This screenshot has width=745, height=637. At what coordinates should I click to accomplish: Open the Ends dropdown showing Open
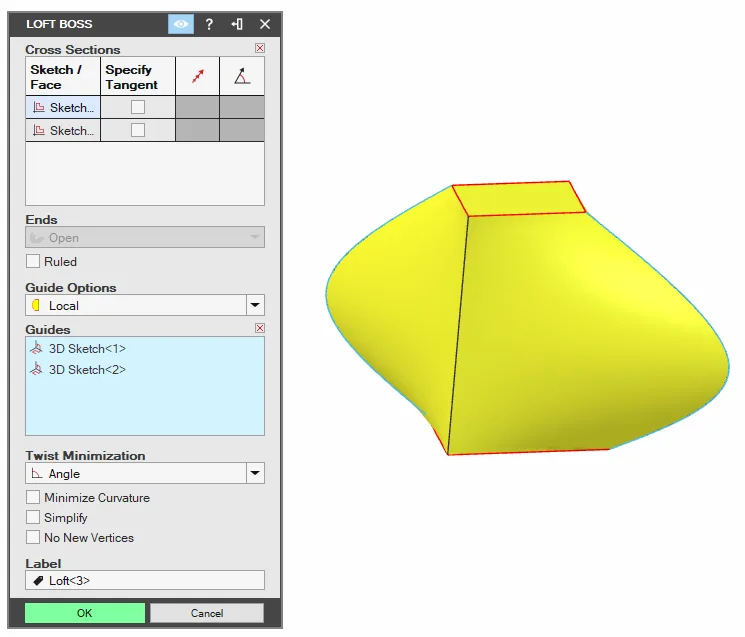[x=145, y=237]
